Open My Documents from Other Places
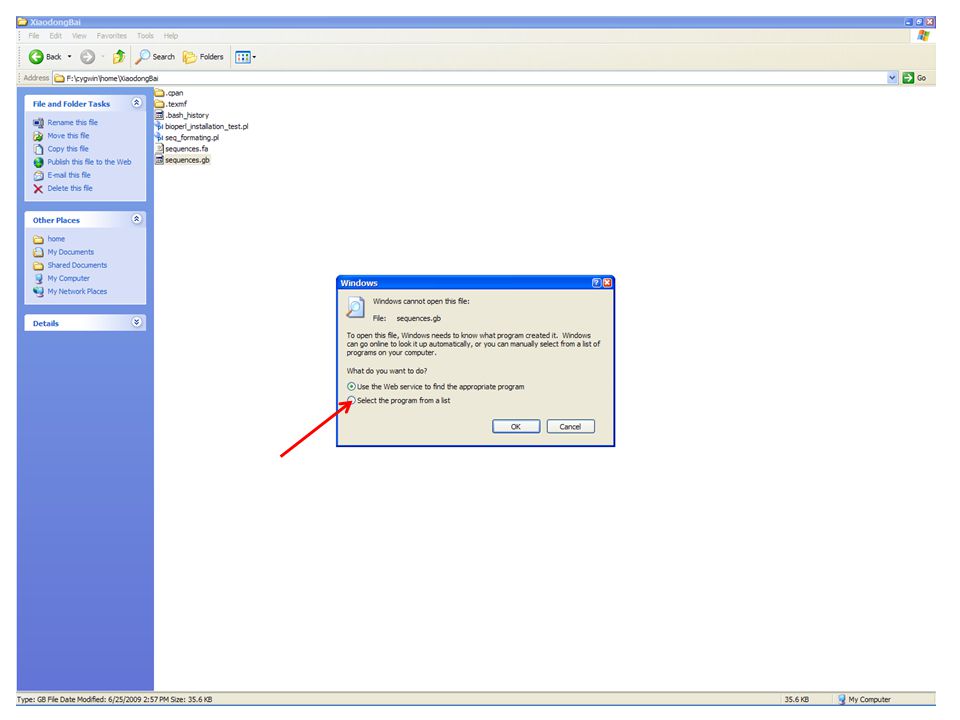The width and height of the screenshot is (960, 720). pos(70,252)
